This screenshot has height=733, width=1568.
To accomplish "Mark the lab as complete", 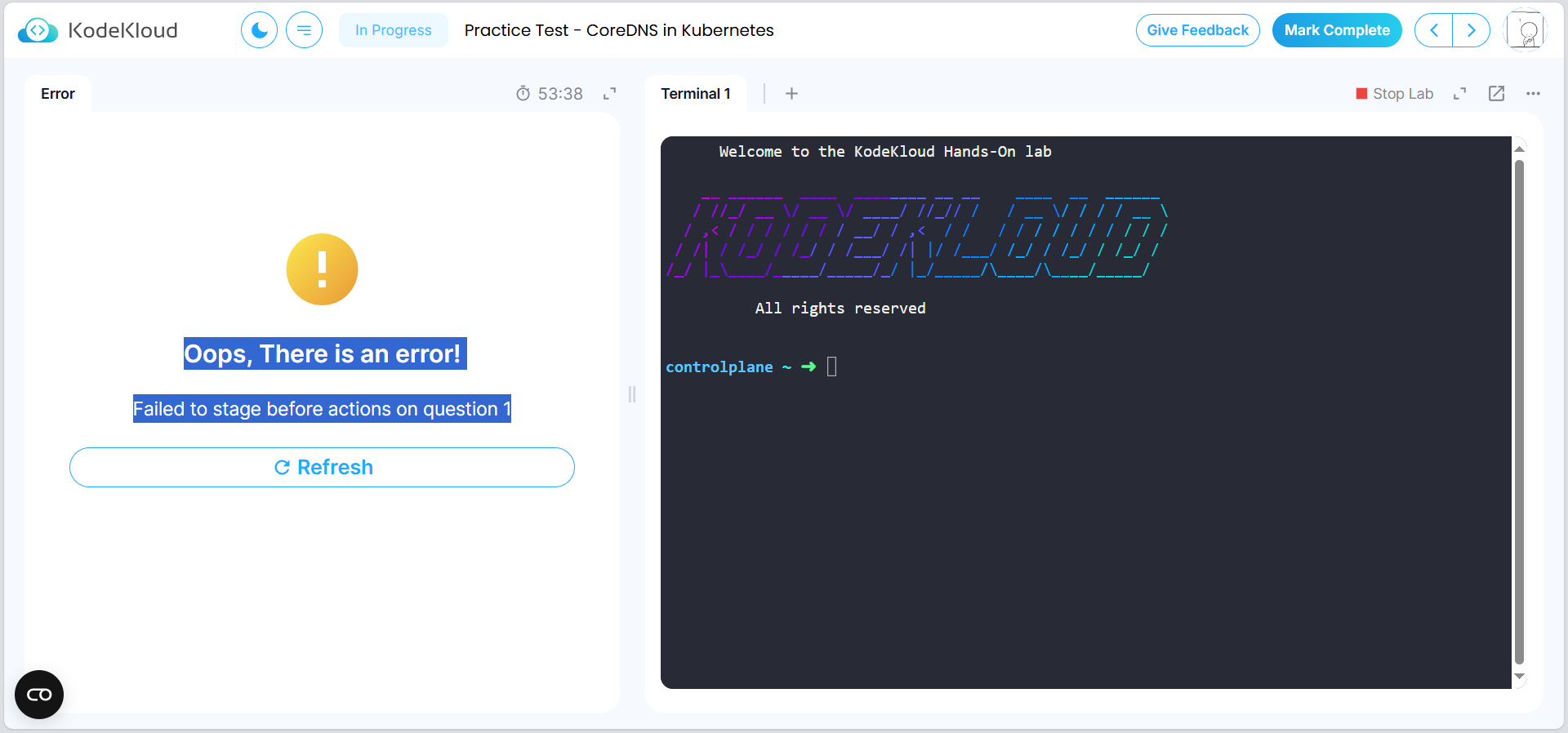I will pyautogui.click(x=1337, y=30).
